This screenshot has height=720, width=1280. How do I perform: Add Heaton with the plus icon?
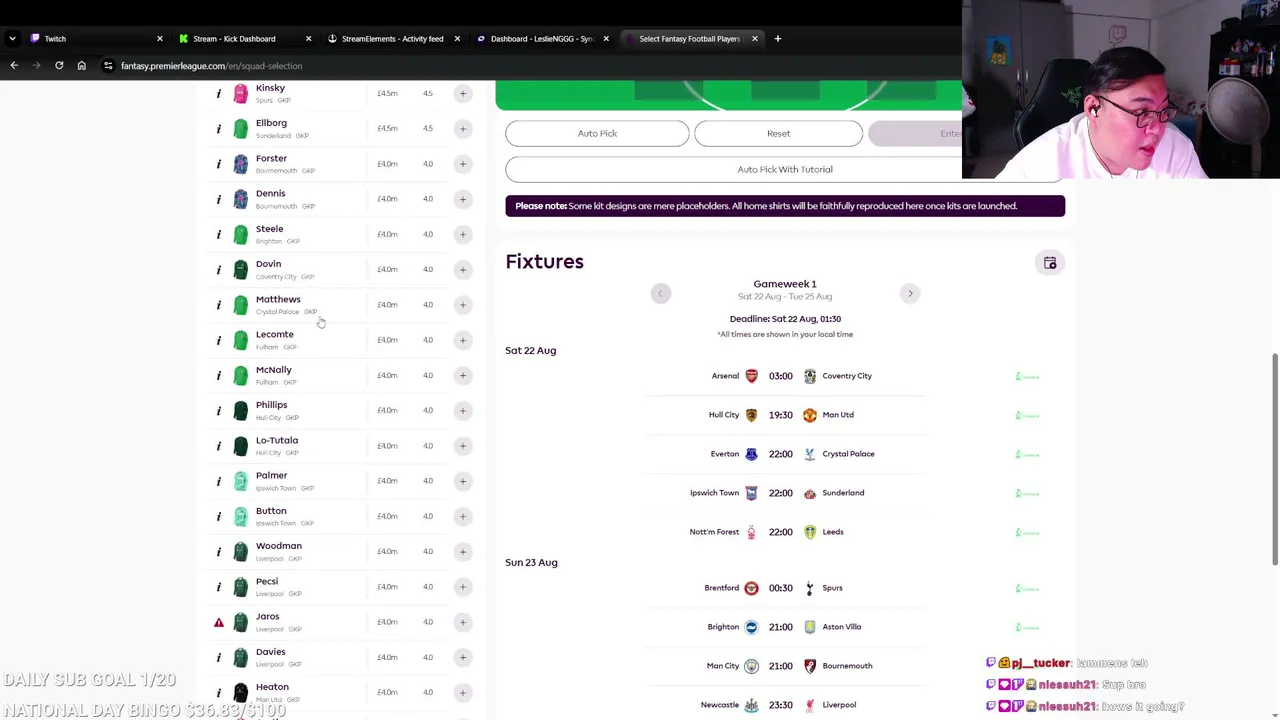pyautogui.click(x=462, y=692)
